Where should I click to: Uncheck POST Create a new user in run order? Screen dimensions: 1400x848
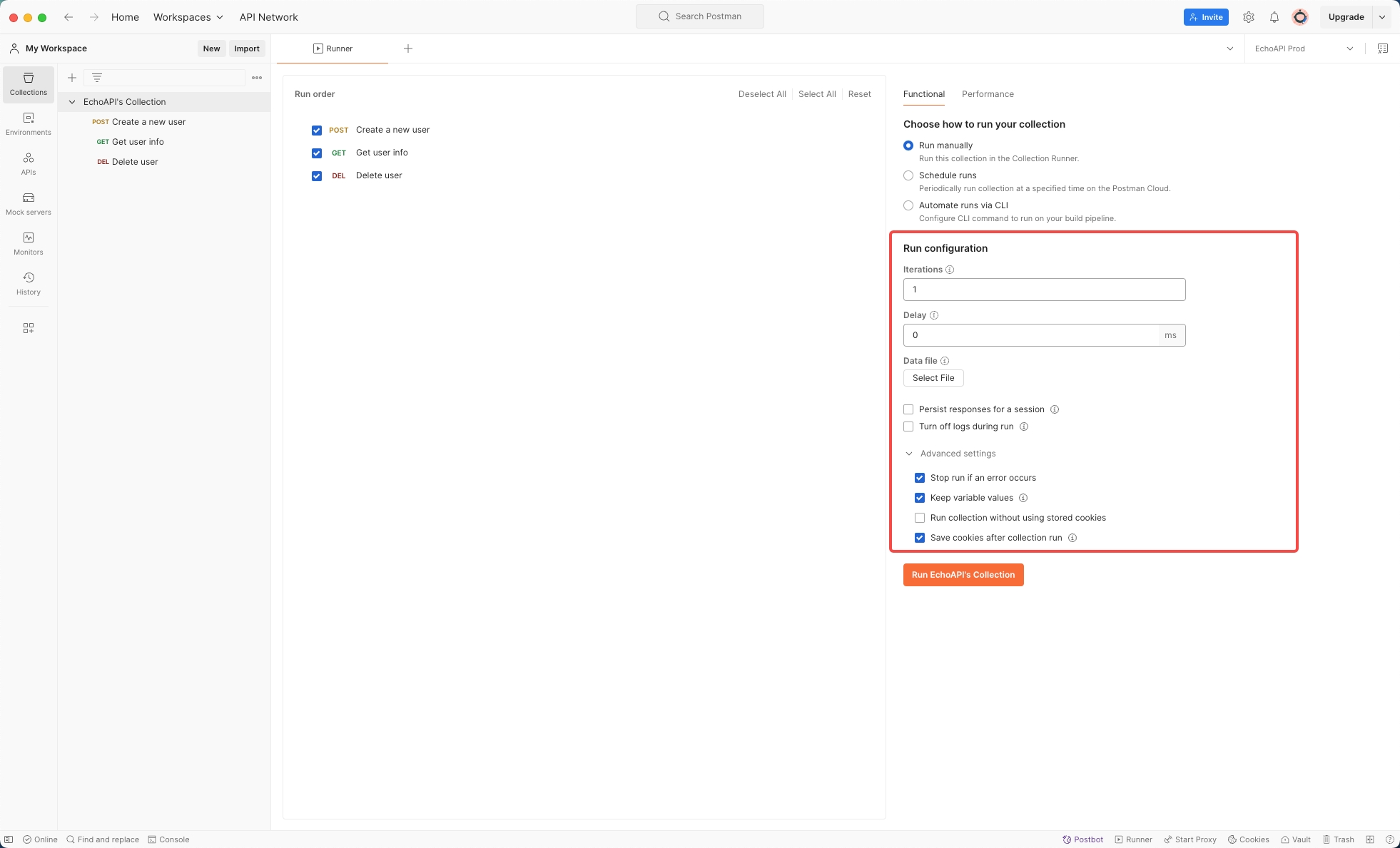point(317,131)
